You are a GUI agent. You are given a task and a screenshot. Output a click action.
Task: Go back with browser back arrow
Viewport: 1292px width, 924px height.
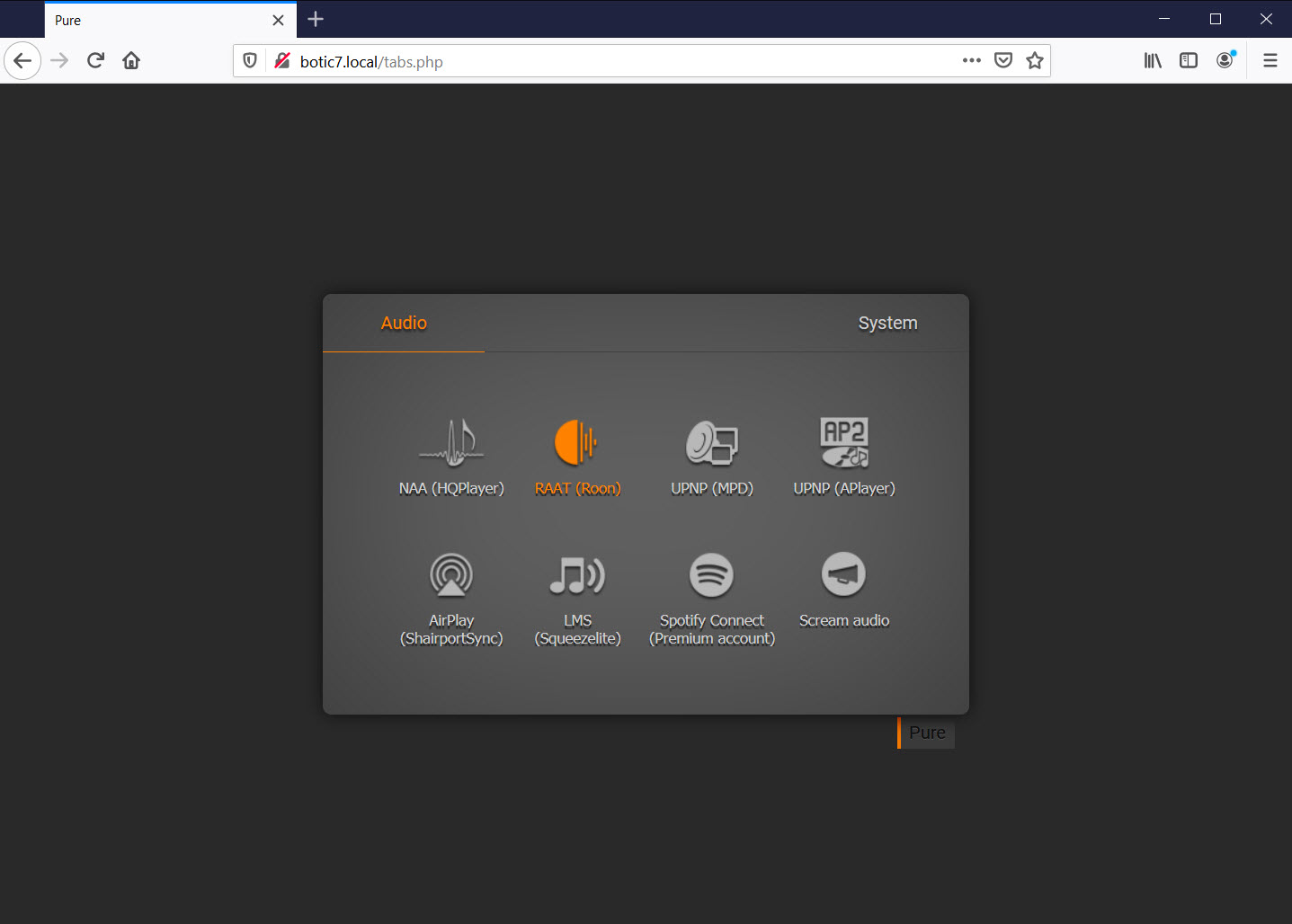(x=22, y=60)
